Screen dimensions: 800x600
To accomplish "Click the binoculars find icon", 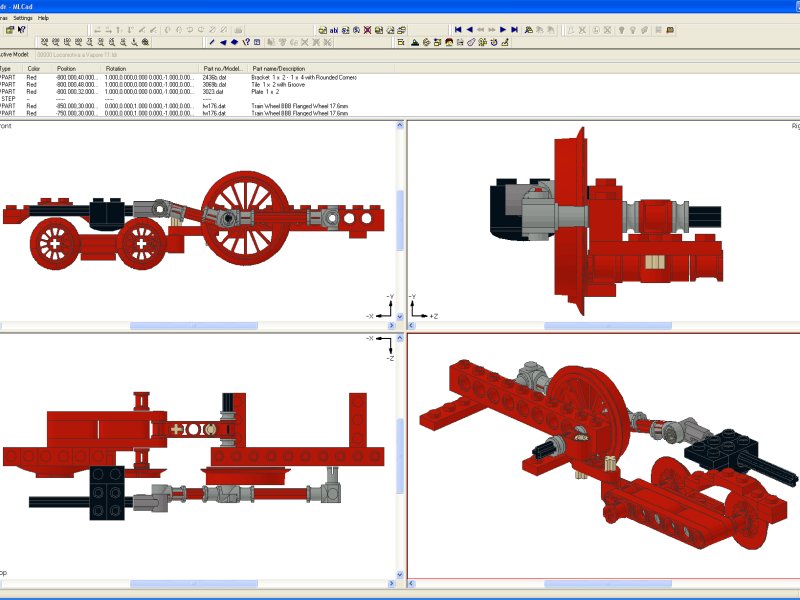I will pyautogui.click(x=529, y=30).
